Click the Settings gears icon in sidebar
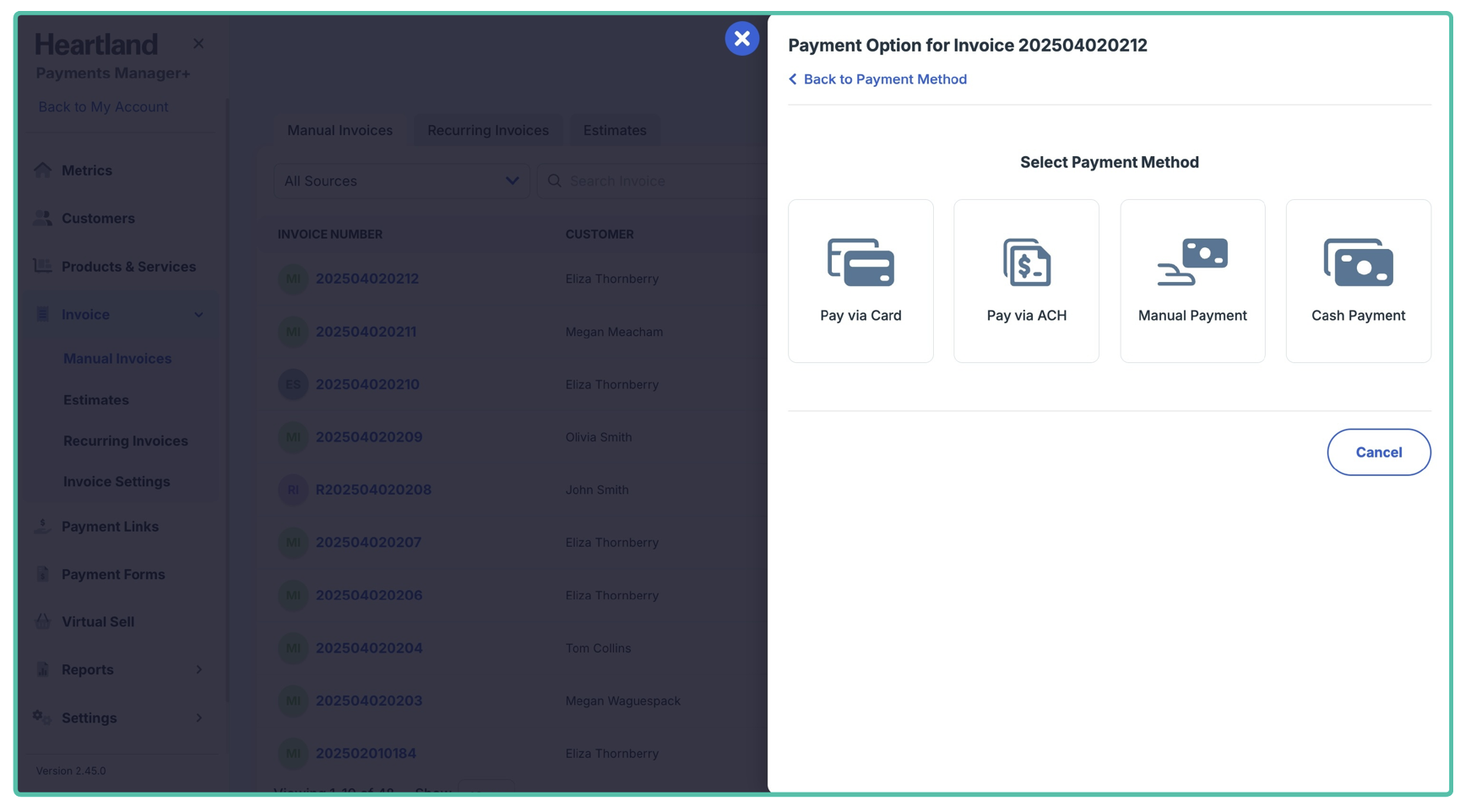Image resolution: width=1471 pixels, height=812 pixels. (x=42, y=717)
